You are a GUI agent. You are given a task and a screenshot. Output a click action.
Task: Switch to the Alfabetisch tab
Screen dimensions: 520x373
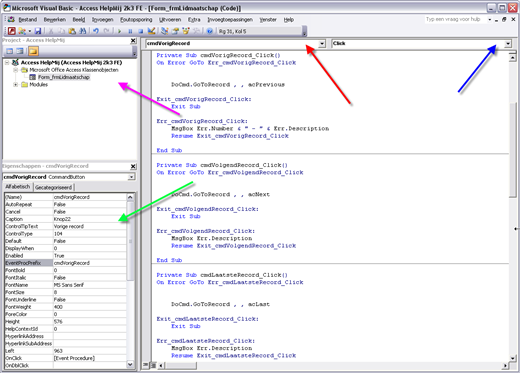(18, 187)
